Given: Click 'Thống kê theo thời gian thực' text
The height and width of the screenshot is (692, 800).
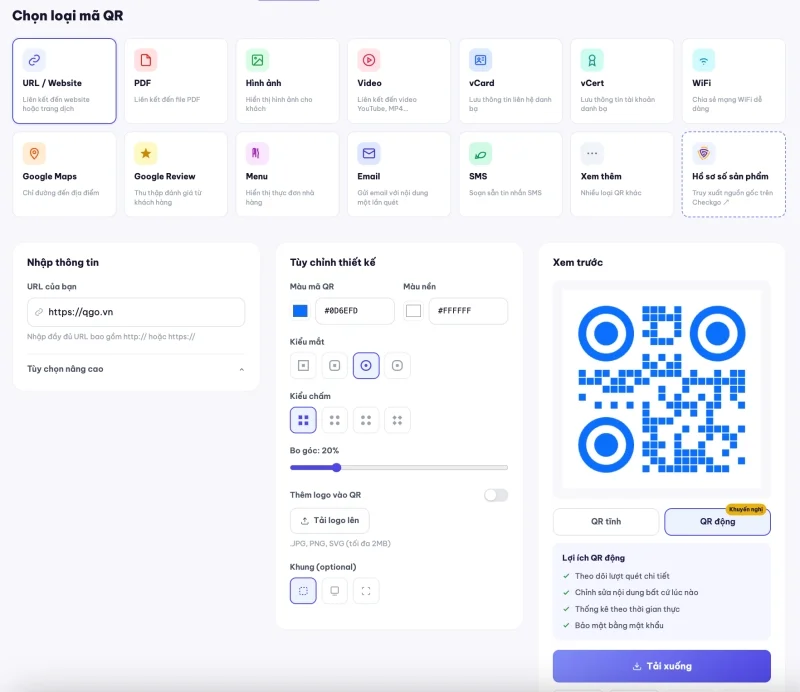Looking at the screenshot, I should [x=627, y=609].
